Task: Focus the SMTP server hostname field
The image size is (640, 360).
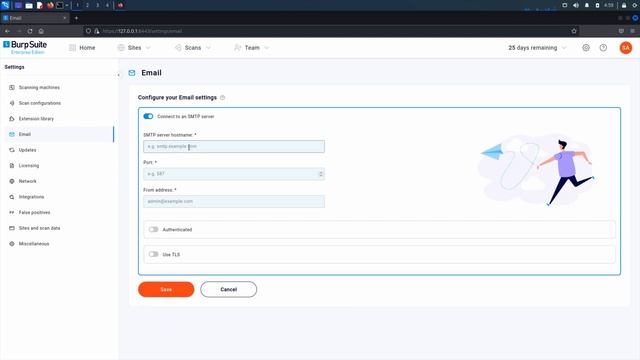Action: click(x=234, y=147)
